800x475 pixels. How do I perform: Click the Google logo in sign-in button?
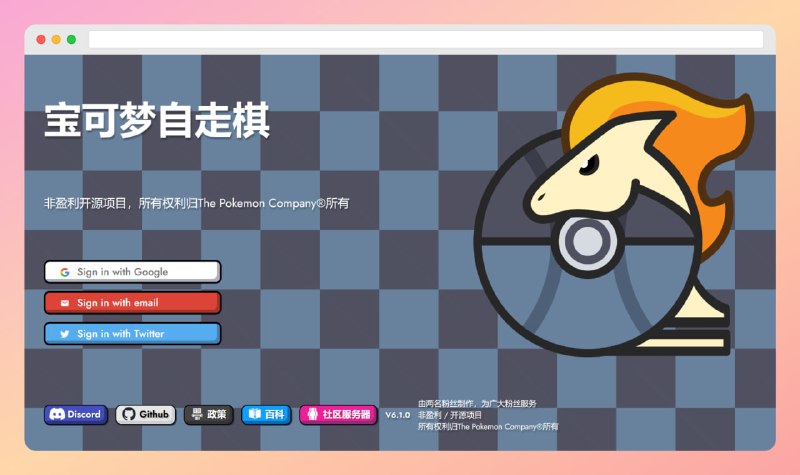(64, 272)
